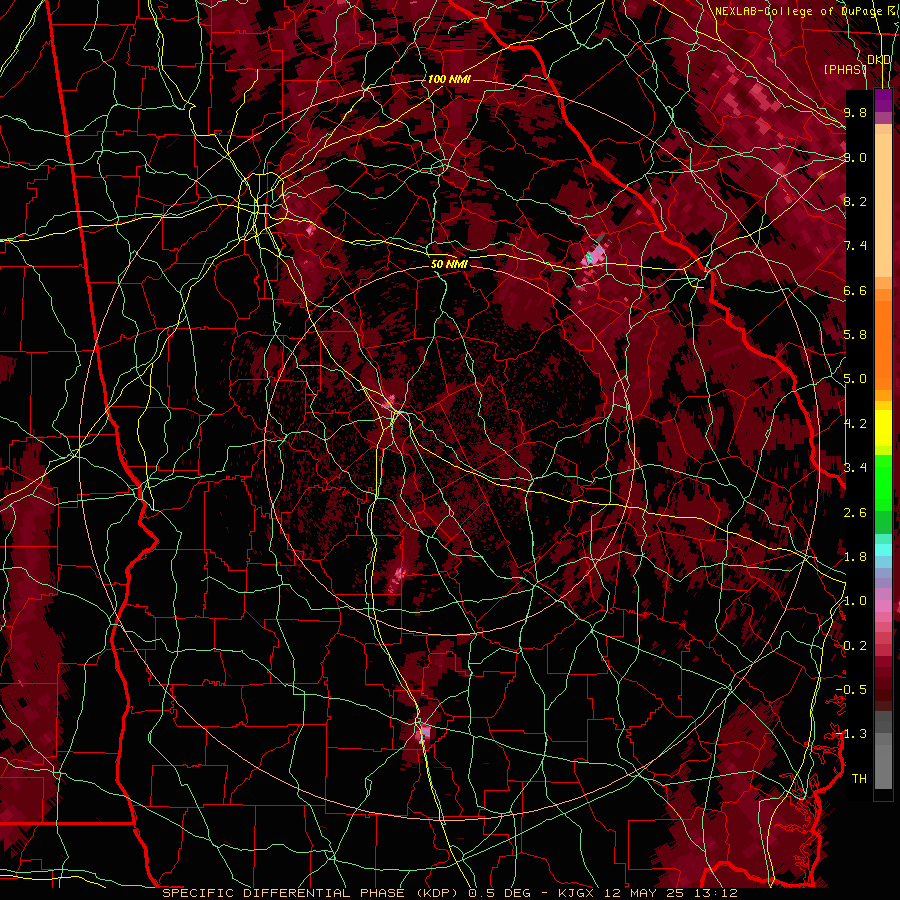Click the '12 MAY 25 13:12' timestamp
The height and width of the screenshot is (900, 900).
(x=670, y=894)
